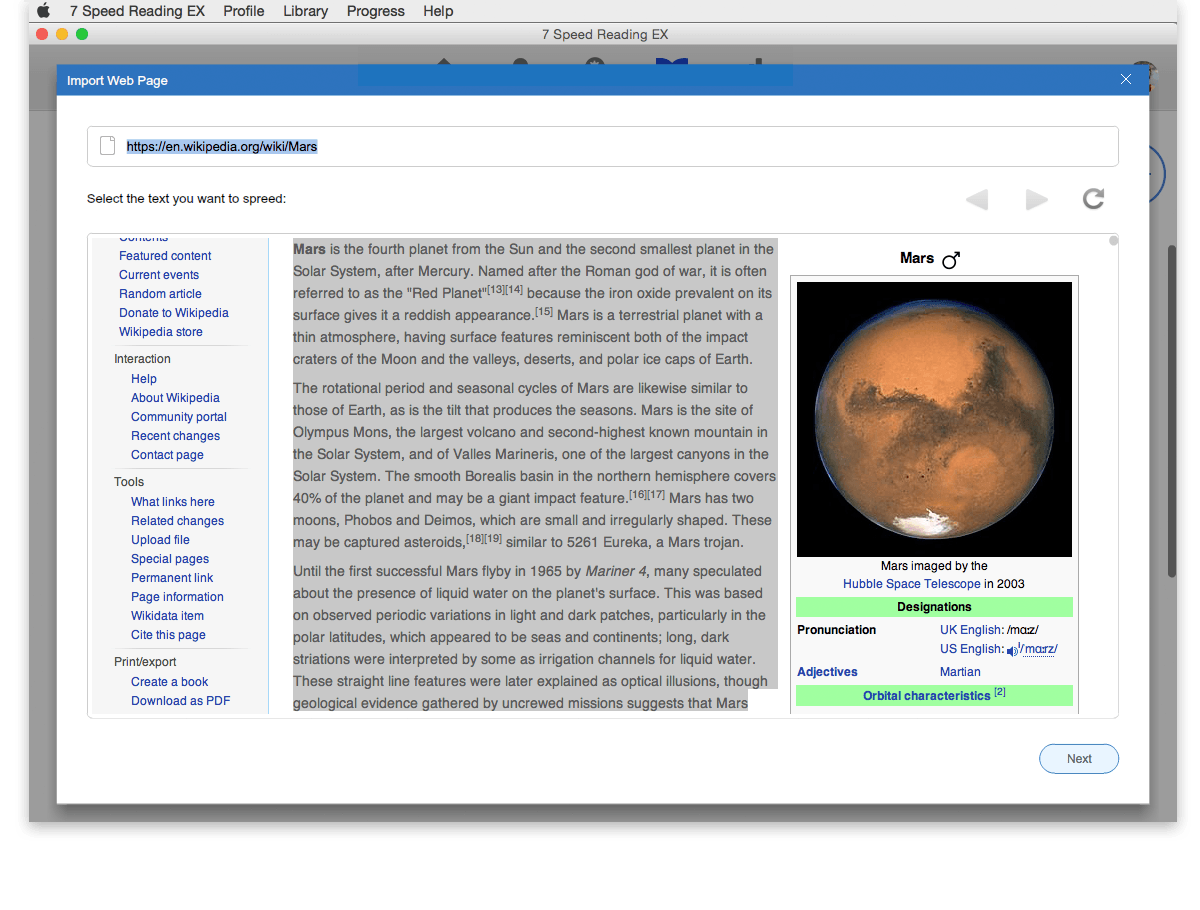Screen dimensions: 1200x910
Task: Open the Hubble Space Telescope link
Action: [911, 584]
